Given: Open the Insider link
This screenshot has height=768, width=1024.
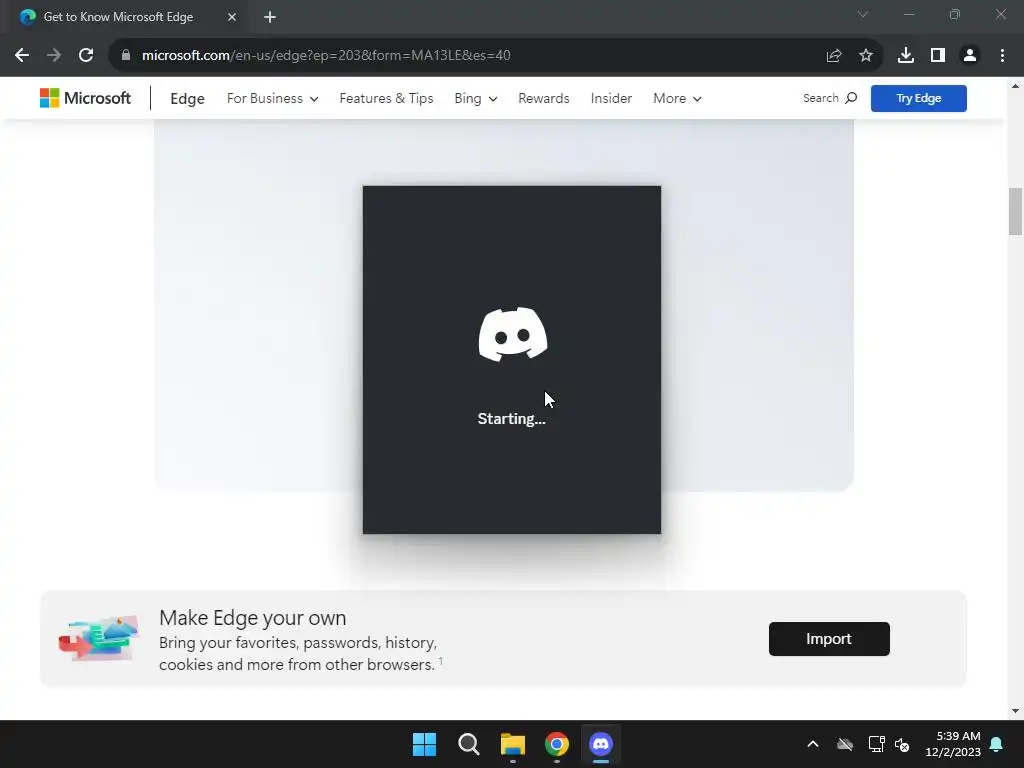Looking at the screenshot, I should (611, 99).
